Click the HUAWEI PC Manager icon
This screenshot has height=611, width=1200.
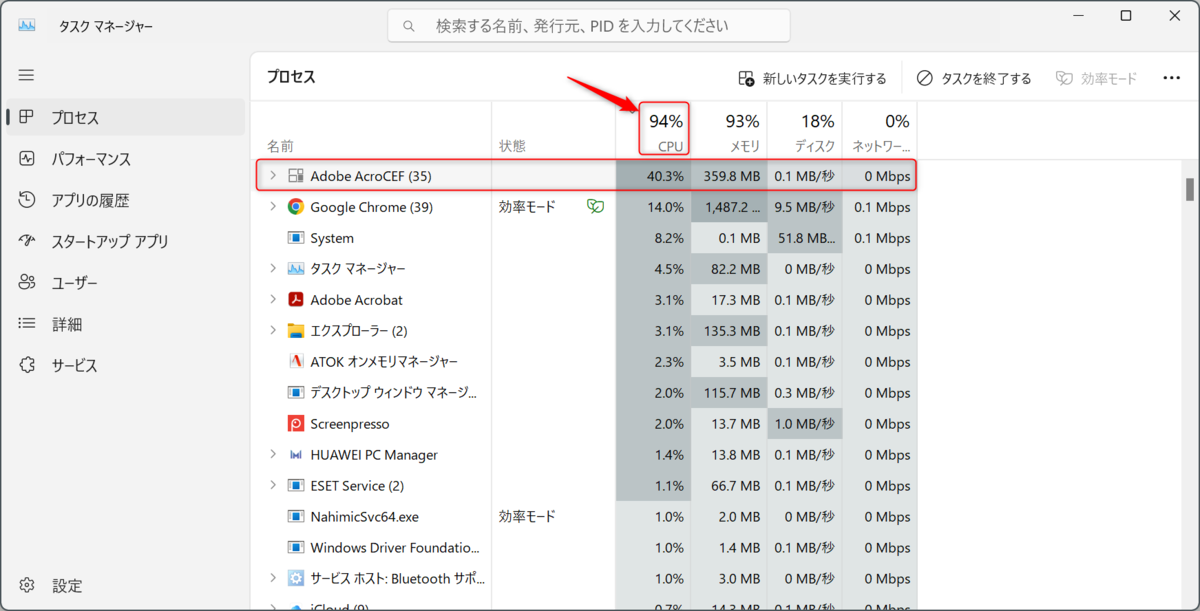(296, 455)
